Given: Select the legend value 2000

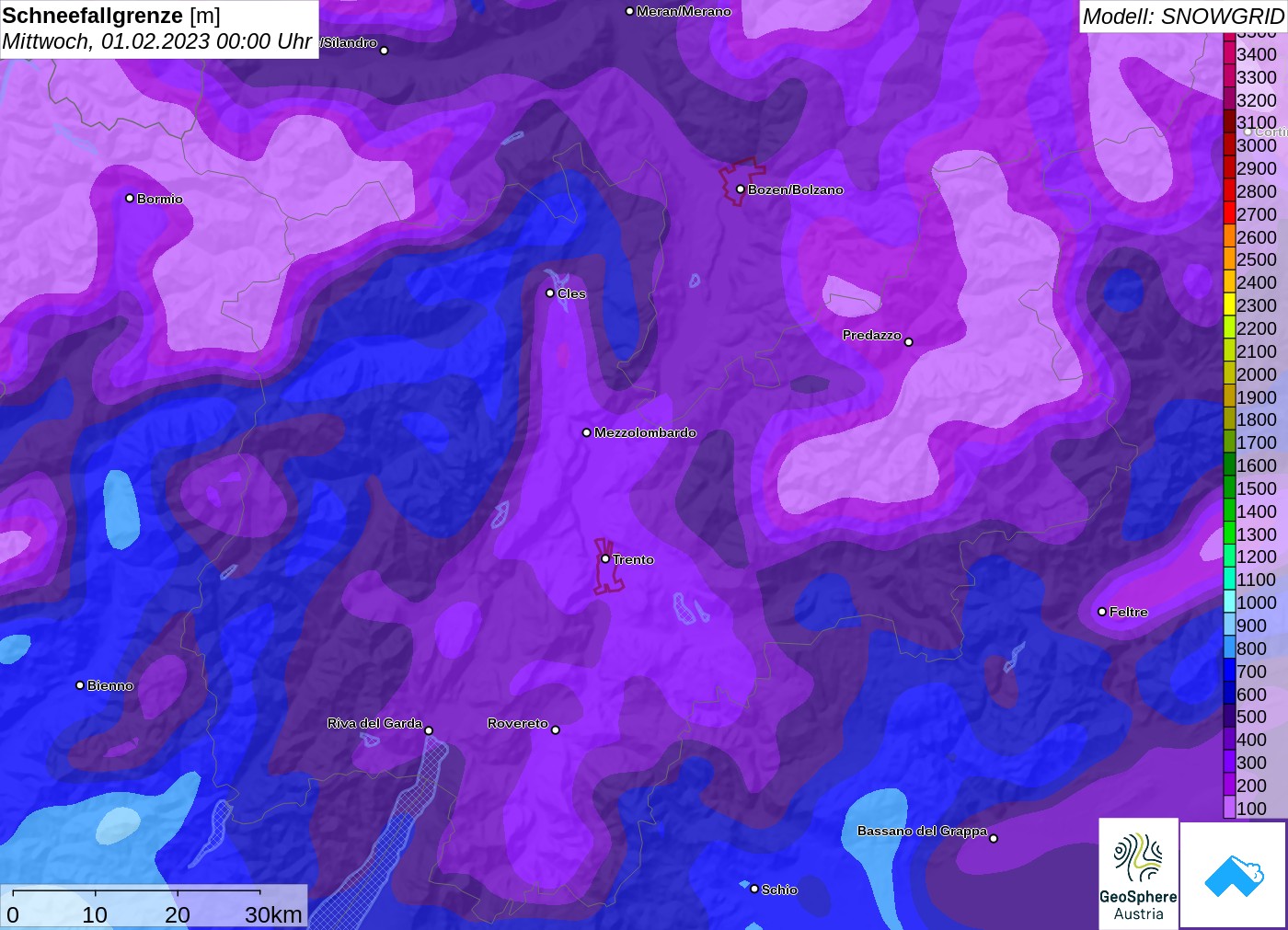Looking at the screenshot, I should [x=1257, y=374].
